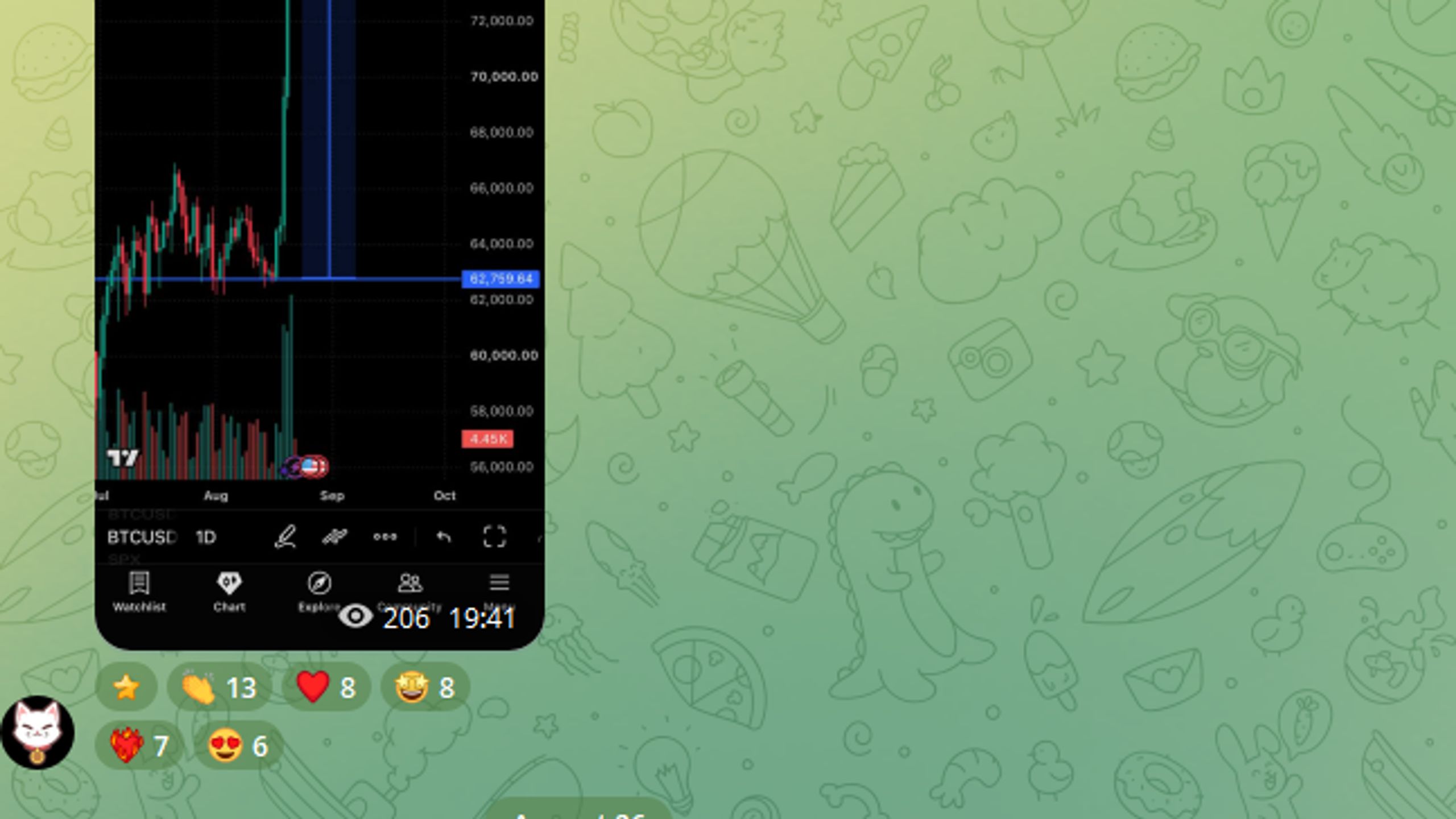This screenshot has width=1456, height=819.
Task: Click the undo arrow icon
Action: coord(444,537)
